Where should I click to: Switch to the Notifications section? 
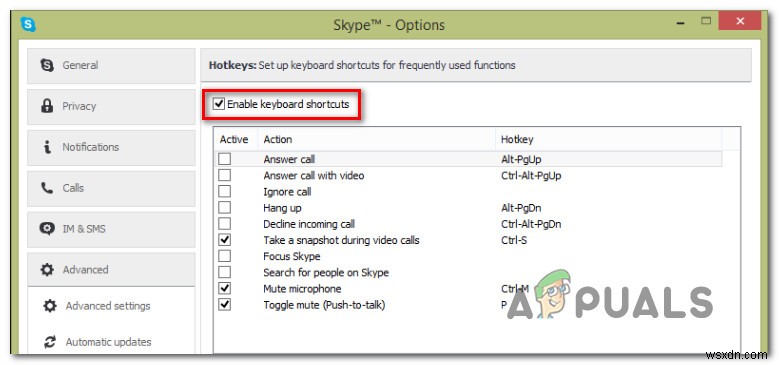111,147
